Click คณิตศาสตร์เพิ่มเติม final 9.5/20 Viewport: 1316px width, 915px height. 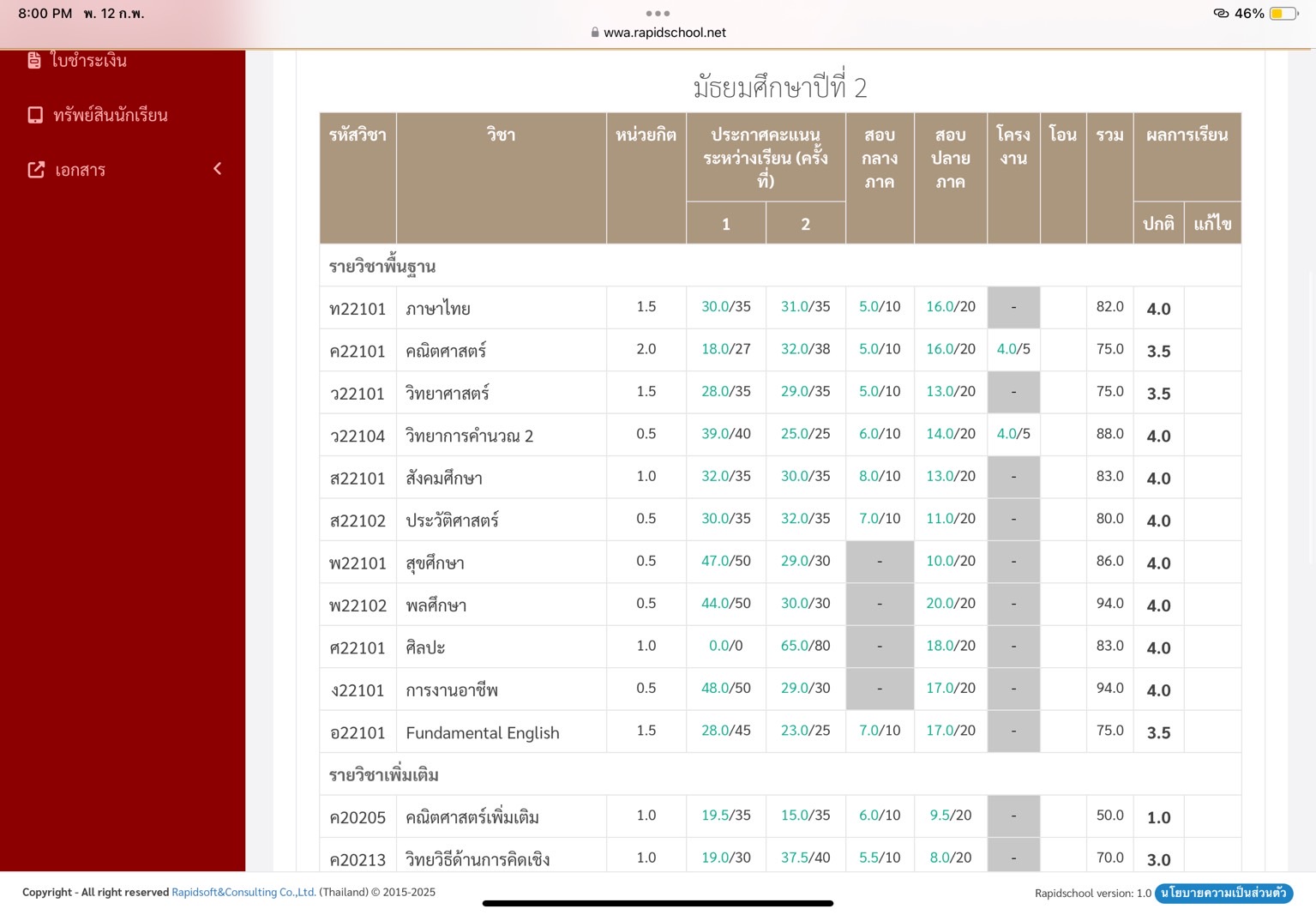pos(951,816)
